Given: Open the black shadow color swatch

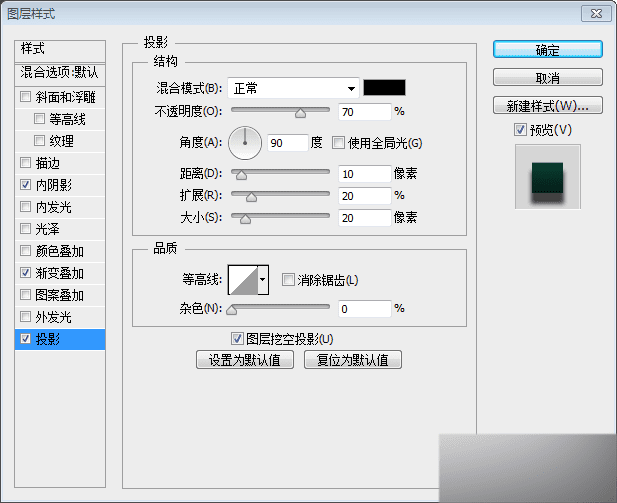Looking at the screenshot, I should 384,87.
